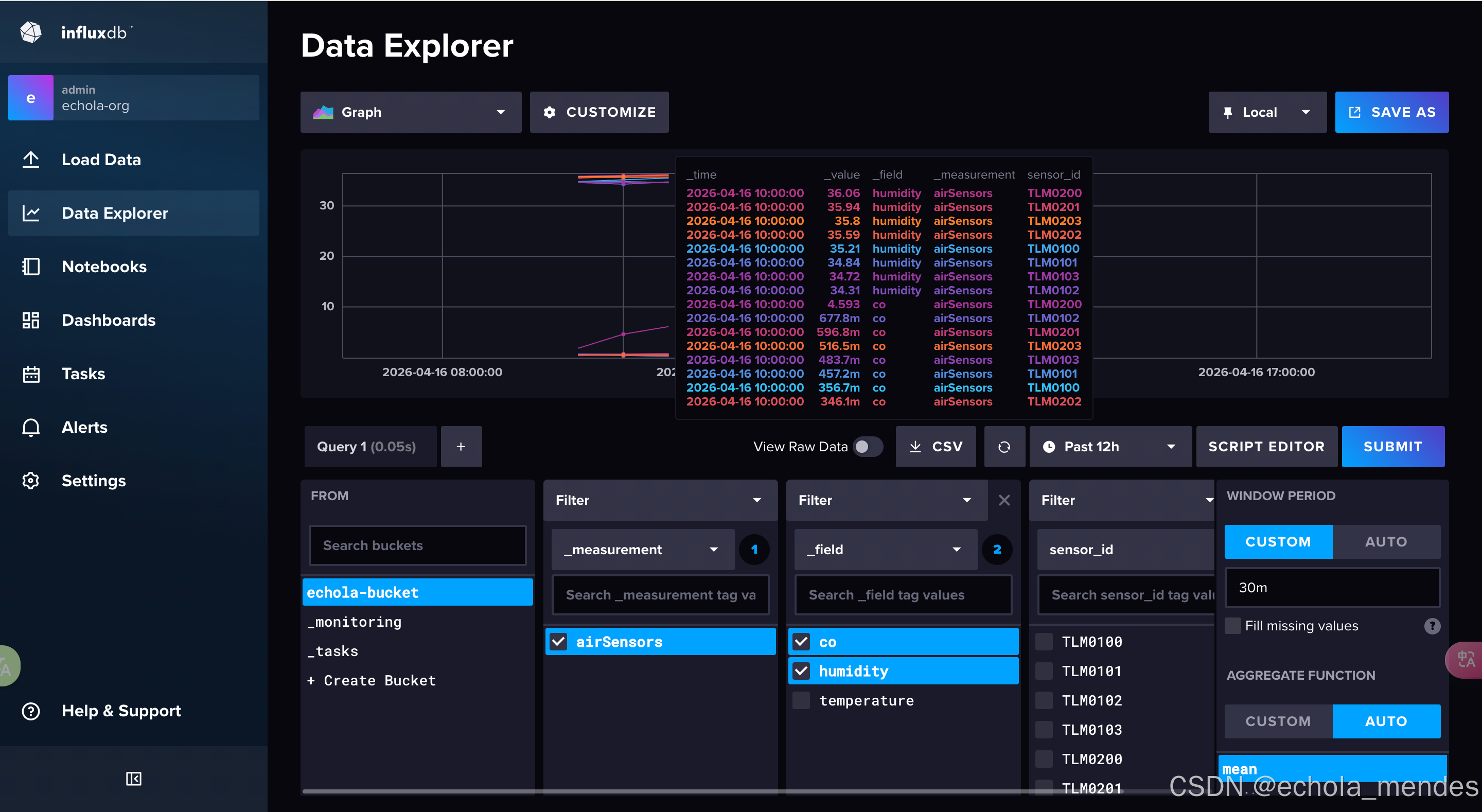Uncheck the humidity field
1482x812 pixels.
click(801, 671)
